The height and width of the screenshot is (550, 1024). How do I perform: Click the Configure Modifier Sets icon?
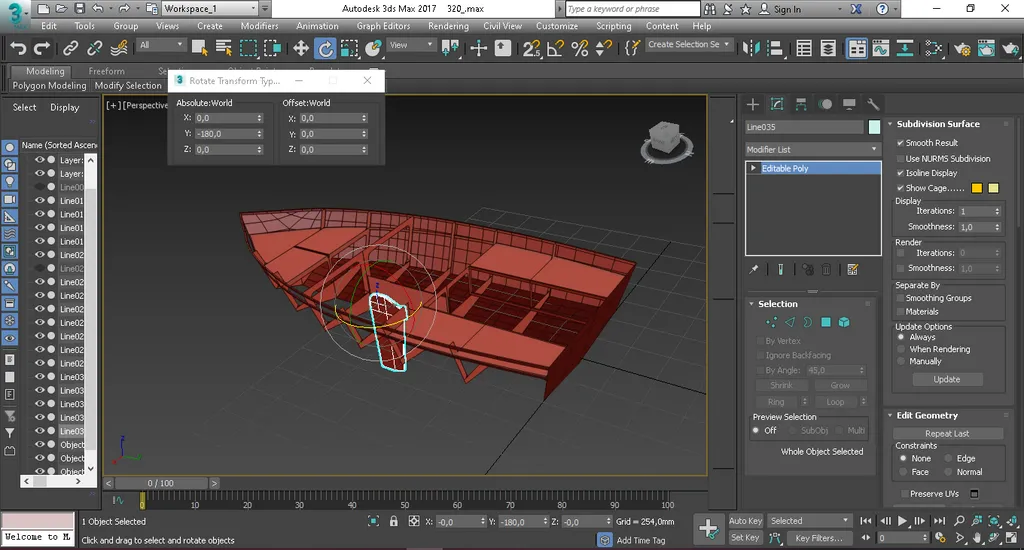point(852,269)
